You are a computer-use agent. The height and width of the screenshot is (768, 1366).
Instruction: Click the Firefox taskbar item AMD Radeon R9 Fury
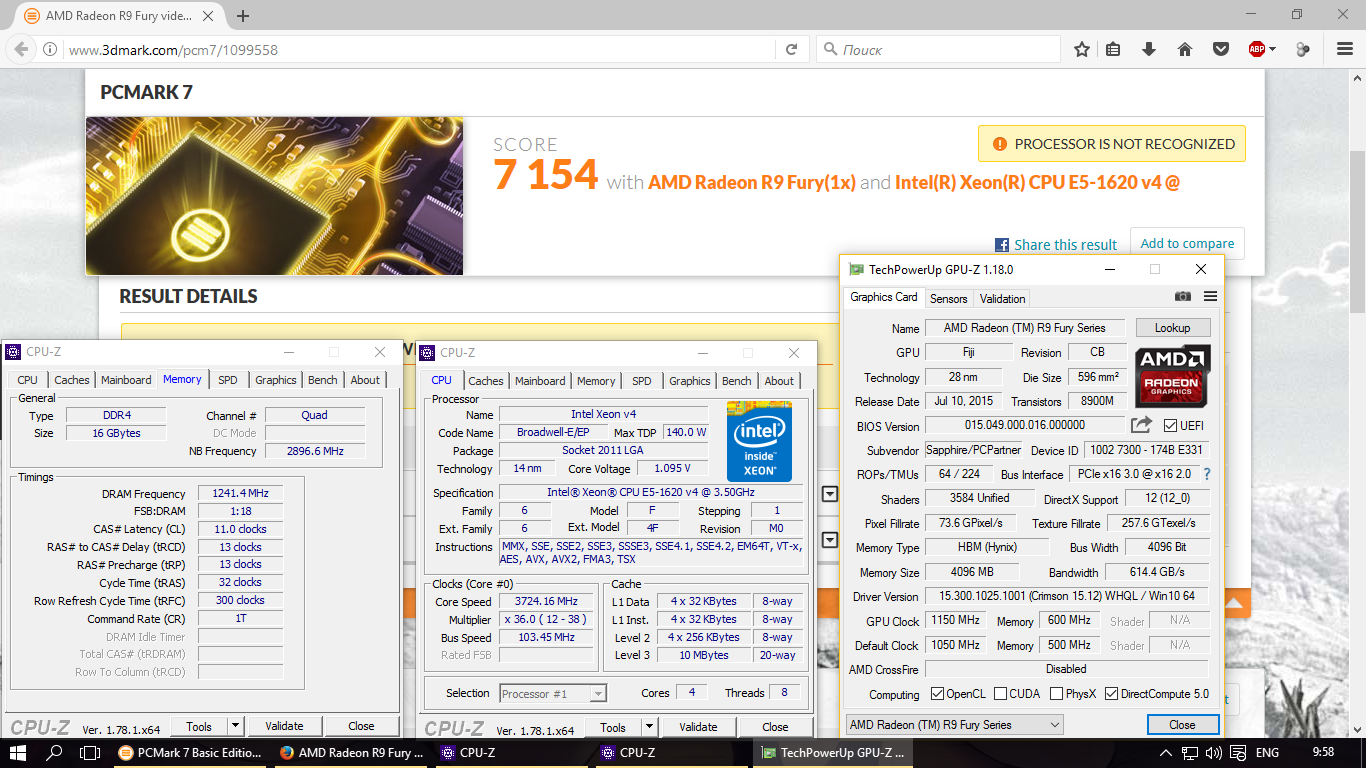(352, 753)
